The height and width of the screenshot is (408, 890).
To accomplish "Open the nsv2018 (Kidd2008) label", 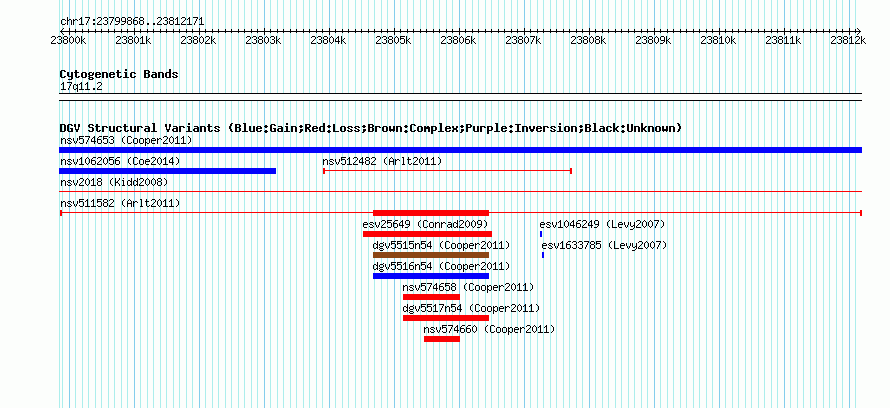I will pos(114,182).
